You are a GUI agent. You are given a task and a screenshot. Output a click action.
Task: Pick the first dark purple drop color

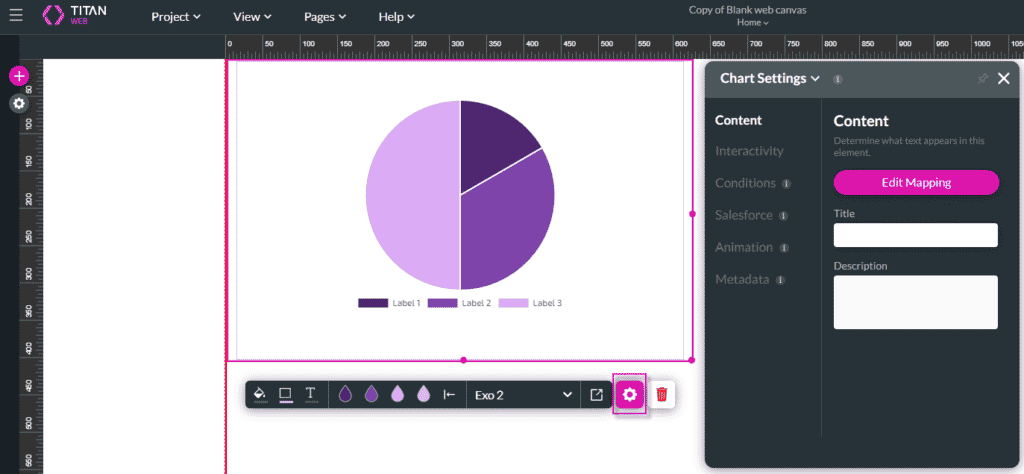coord(345,394)
